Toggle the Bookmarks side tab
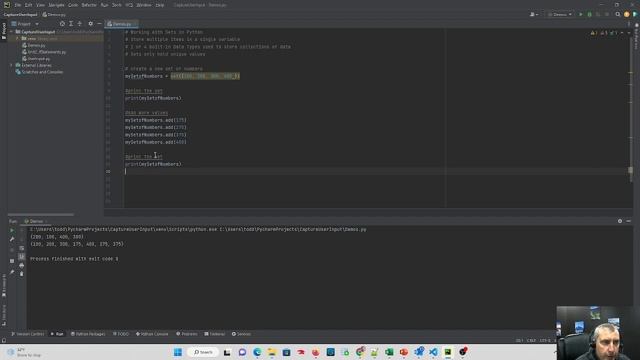 coord(4,286)
